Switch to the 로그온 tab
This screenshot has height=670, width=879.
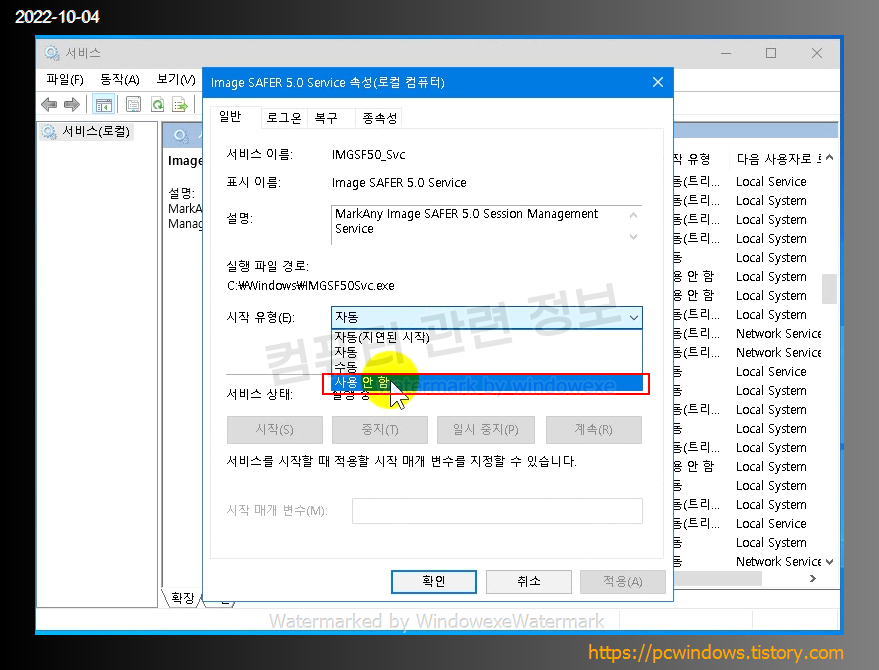point(284,118)
